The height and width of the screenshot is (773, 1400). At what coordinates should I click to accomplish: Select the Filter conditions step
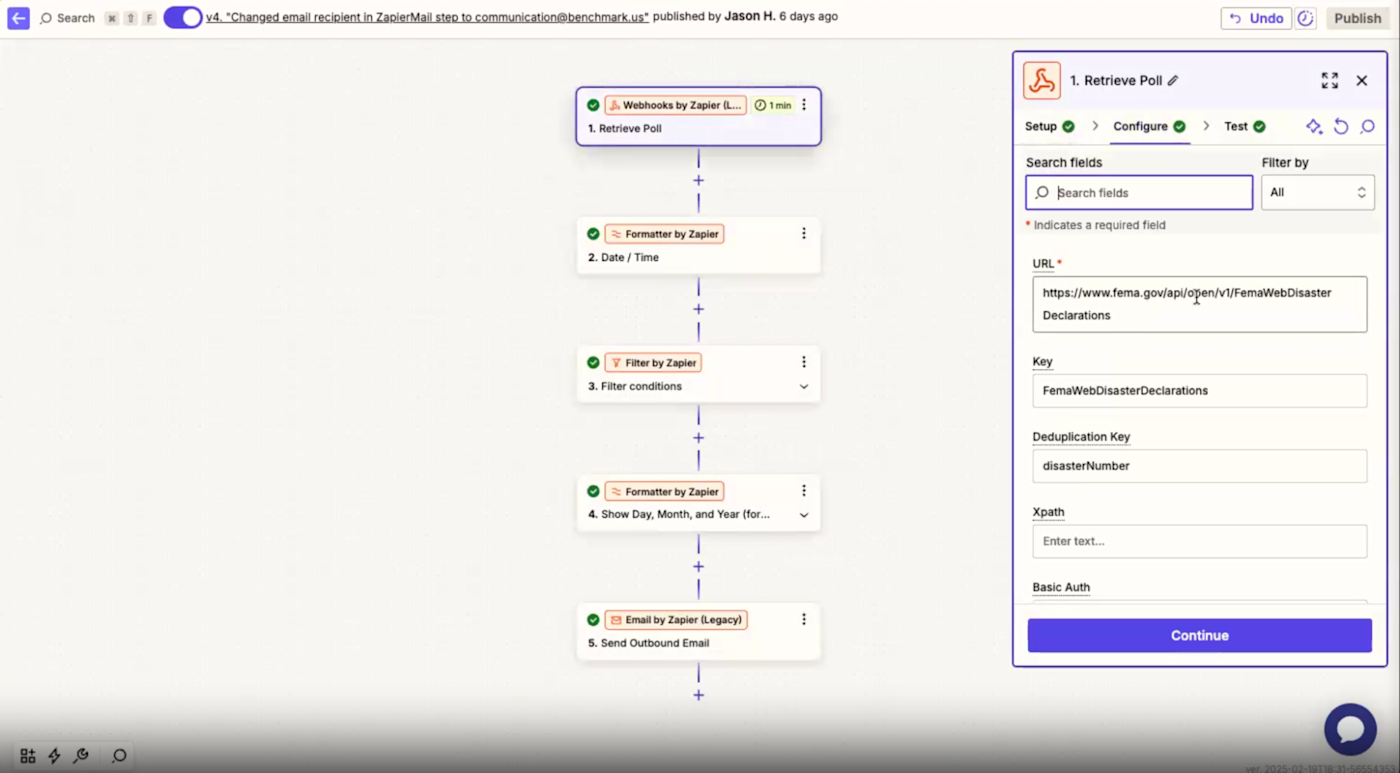tap(698, 374)
